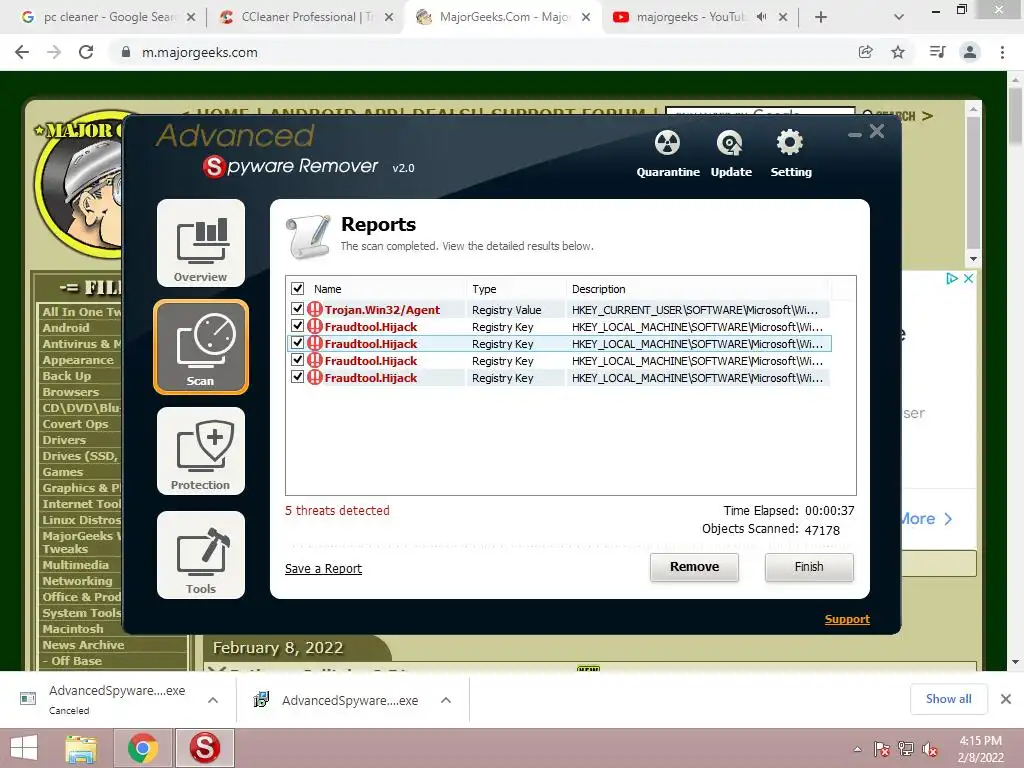
Task: Open the Multimedia category on MajorGeeks
Action: (76, 565)
